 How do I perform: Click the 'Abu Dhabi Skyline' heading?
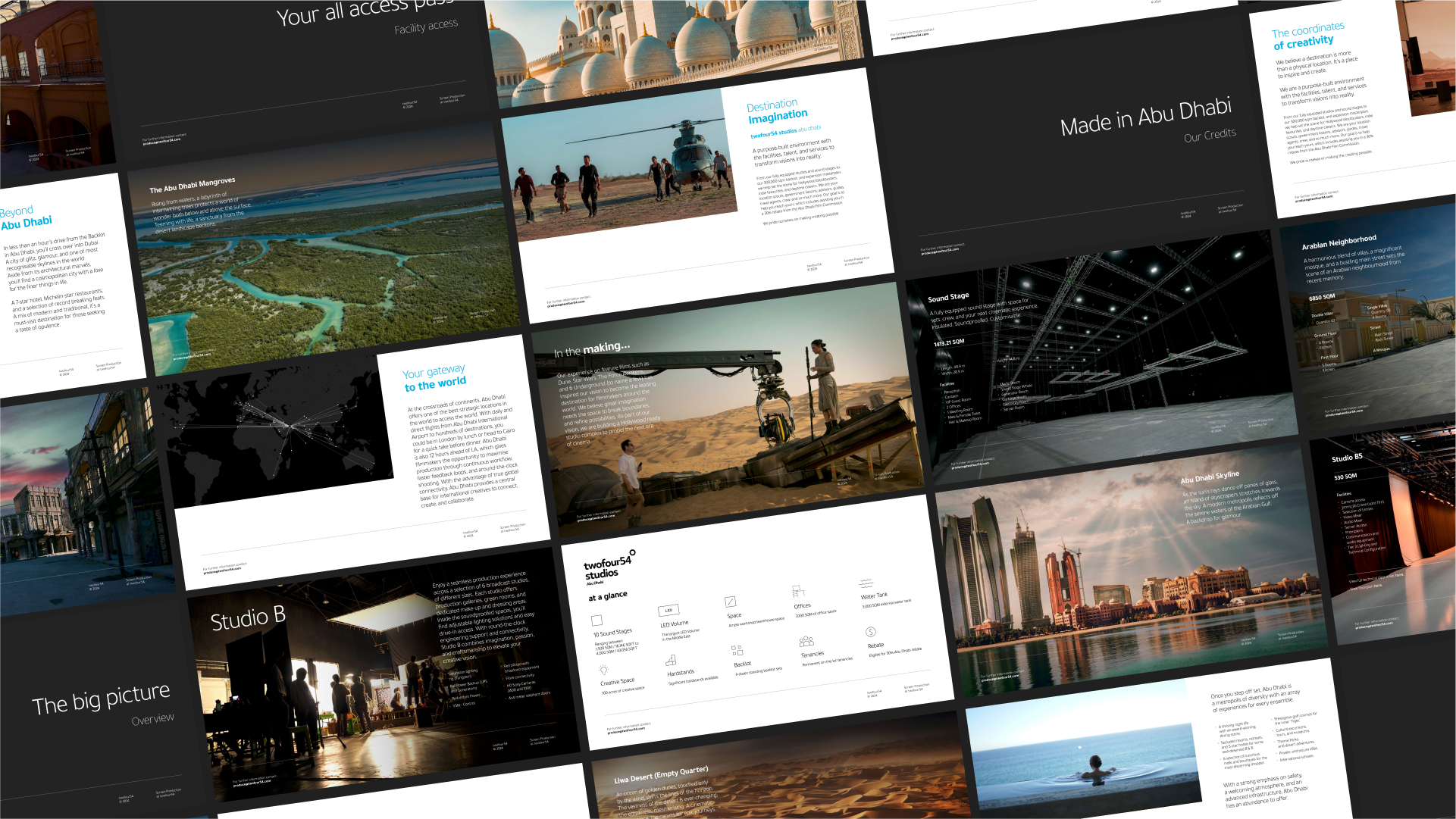[1210, 477]
